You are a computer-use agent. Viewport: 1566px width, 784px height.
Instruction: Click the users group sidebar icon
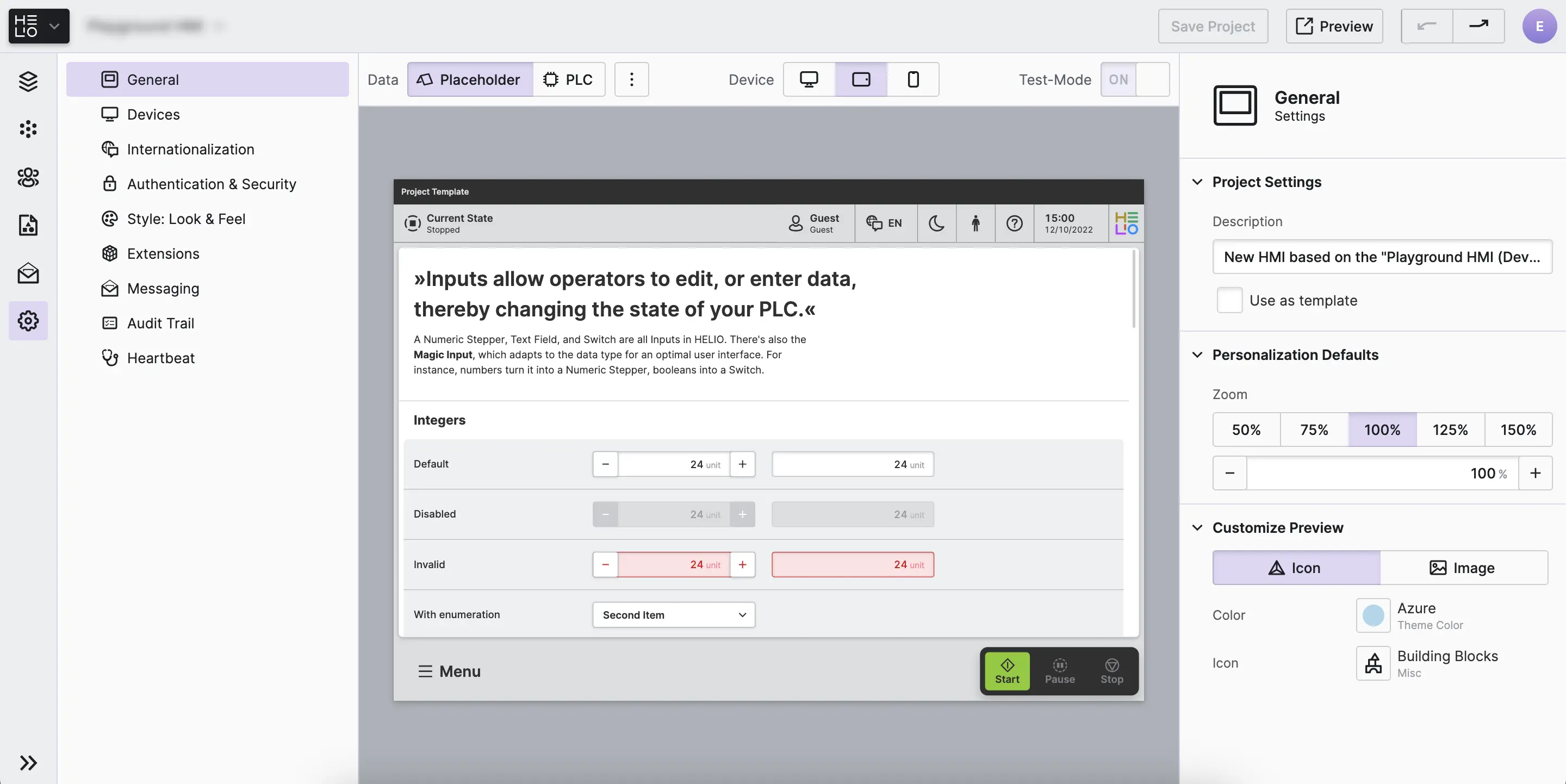pyautogui.click(x=28, y=177)
